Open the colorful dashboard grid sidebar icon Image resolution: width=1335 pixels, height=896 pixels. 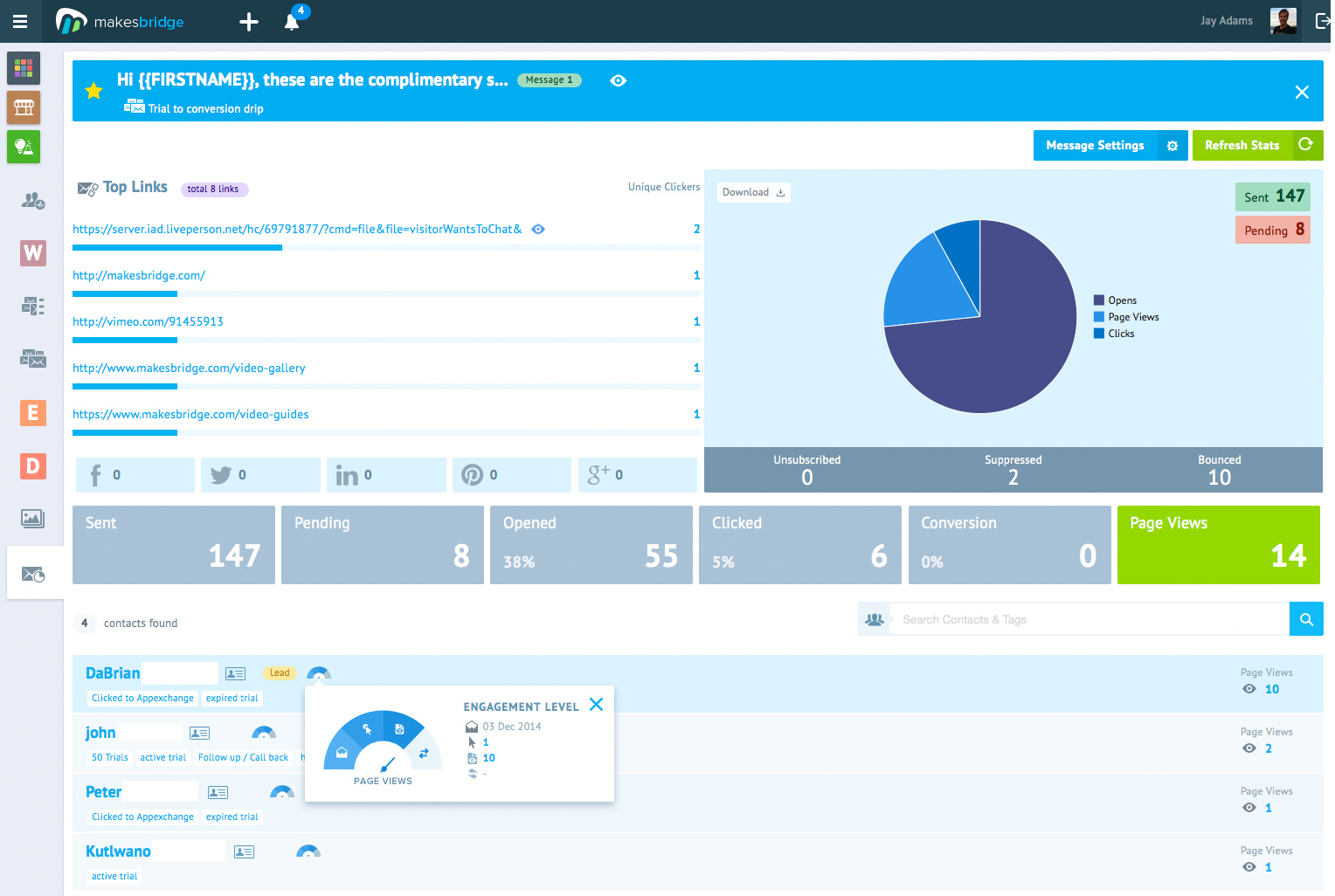coord(24,67)
